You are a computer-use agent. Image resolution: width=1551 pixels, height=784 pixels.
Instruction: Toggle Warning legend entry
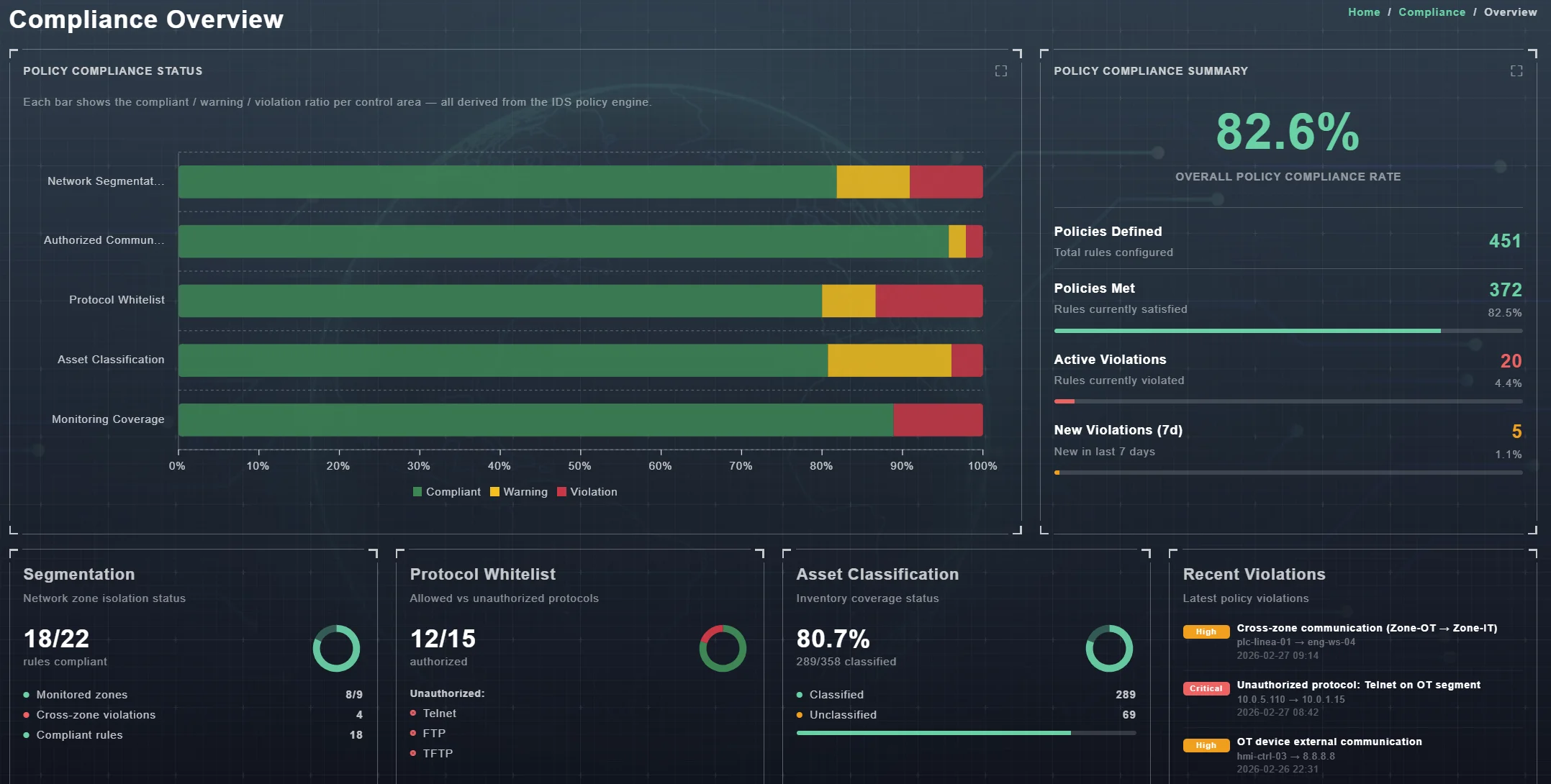pos(519,492)
